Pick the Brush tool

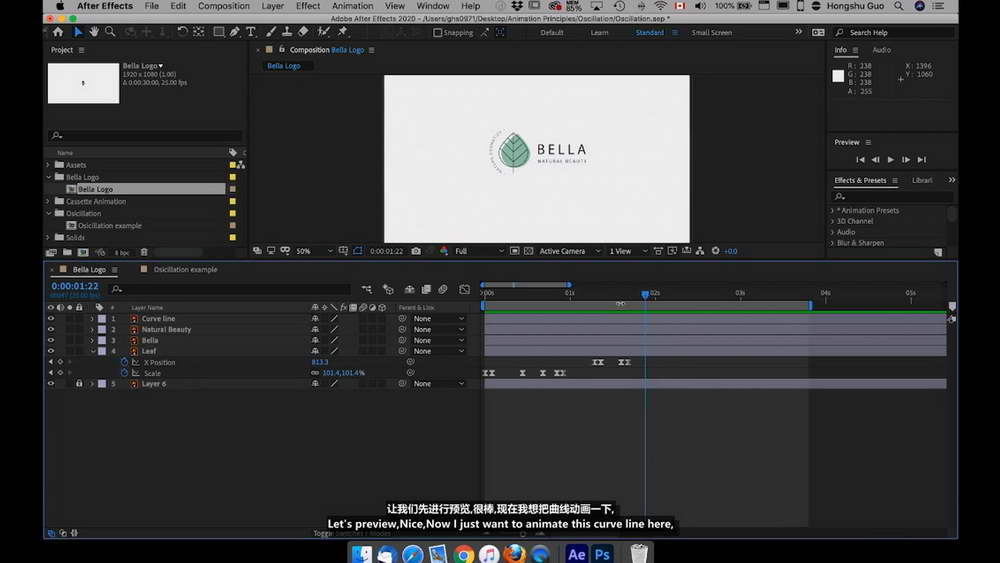[x=270, y=32]
